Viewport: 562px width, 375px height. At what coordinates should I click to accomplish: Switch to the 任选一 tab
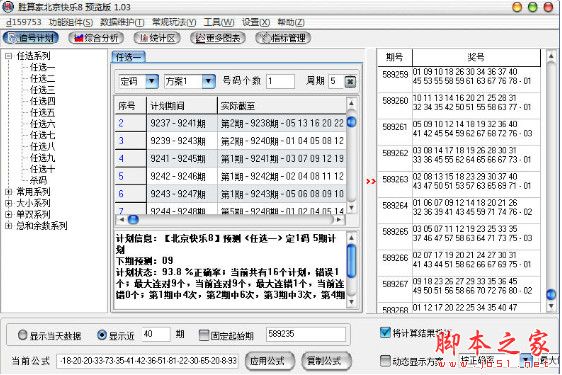pos(129,57)
